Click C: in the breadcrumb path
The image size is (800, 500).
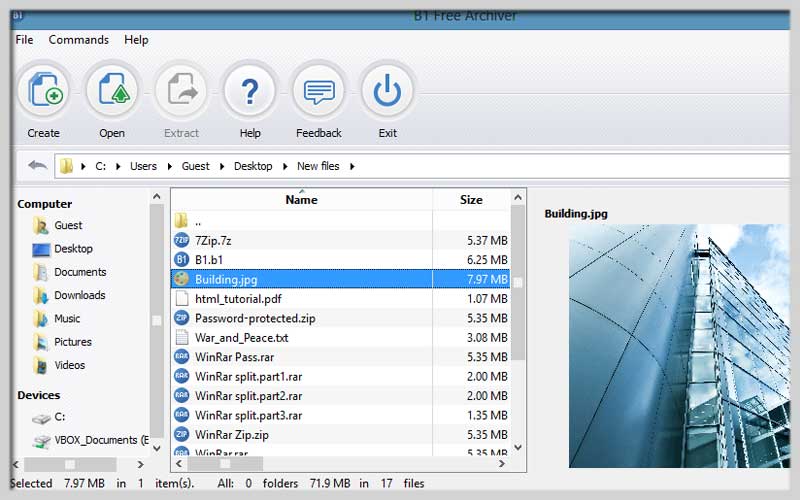[101, 166]
